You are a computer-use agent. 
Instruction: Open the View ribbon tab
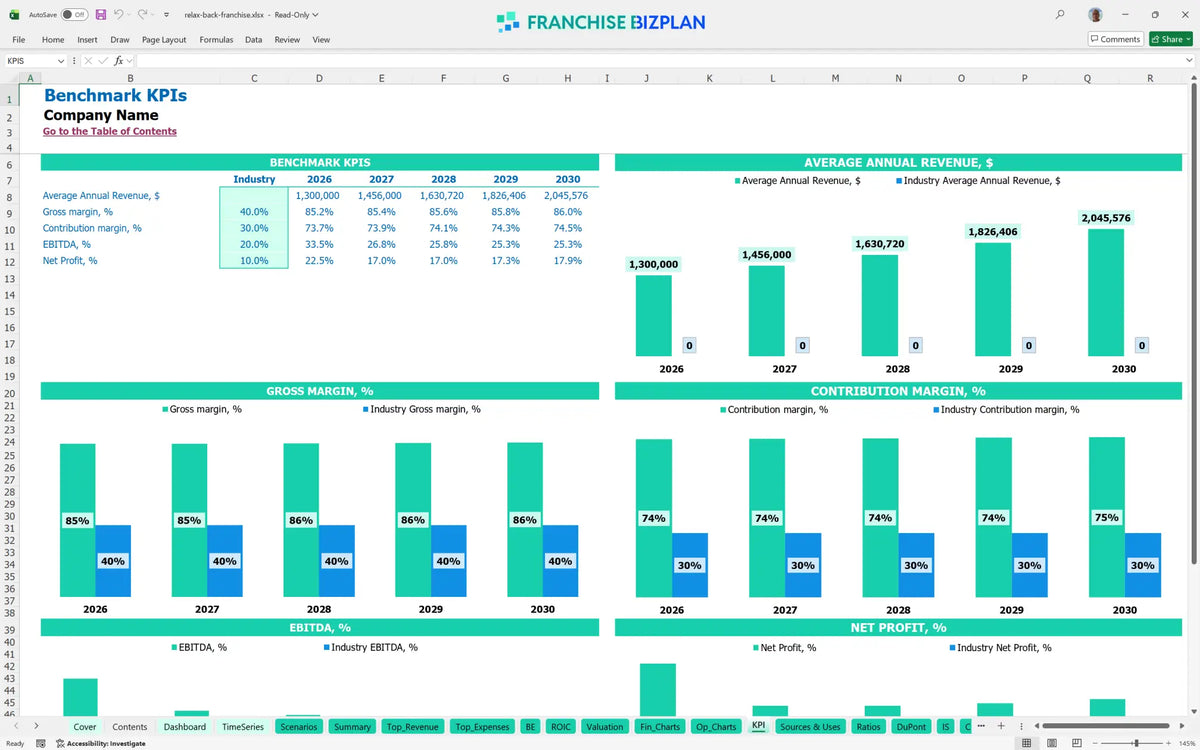coord(321,40)
